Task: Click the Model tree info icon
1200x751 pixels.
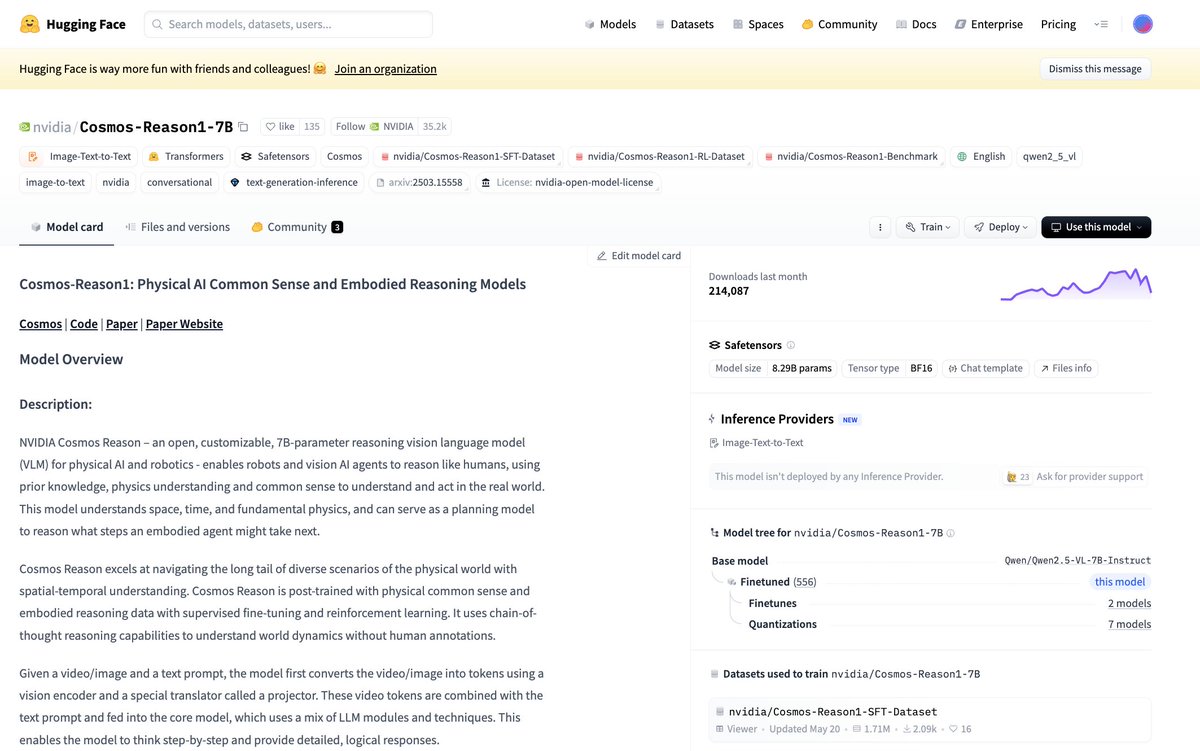Action: 950,533
